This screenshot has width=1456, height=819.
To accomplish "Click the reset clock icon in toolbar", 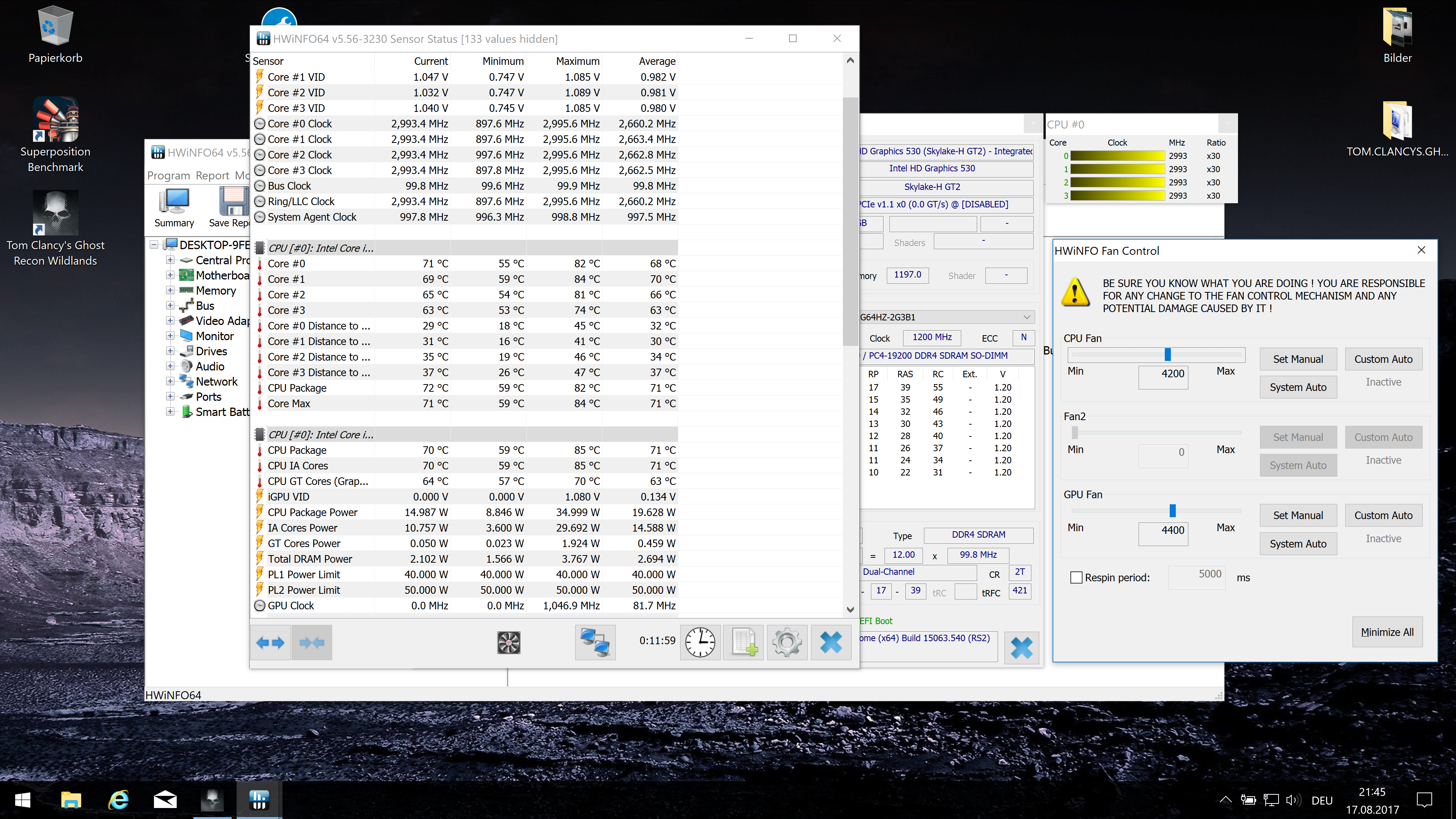I will (x=700, y=642).
